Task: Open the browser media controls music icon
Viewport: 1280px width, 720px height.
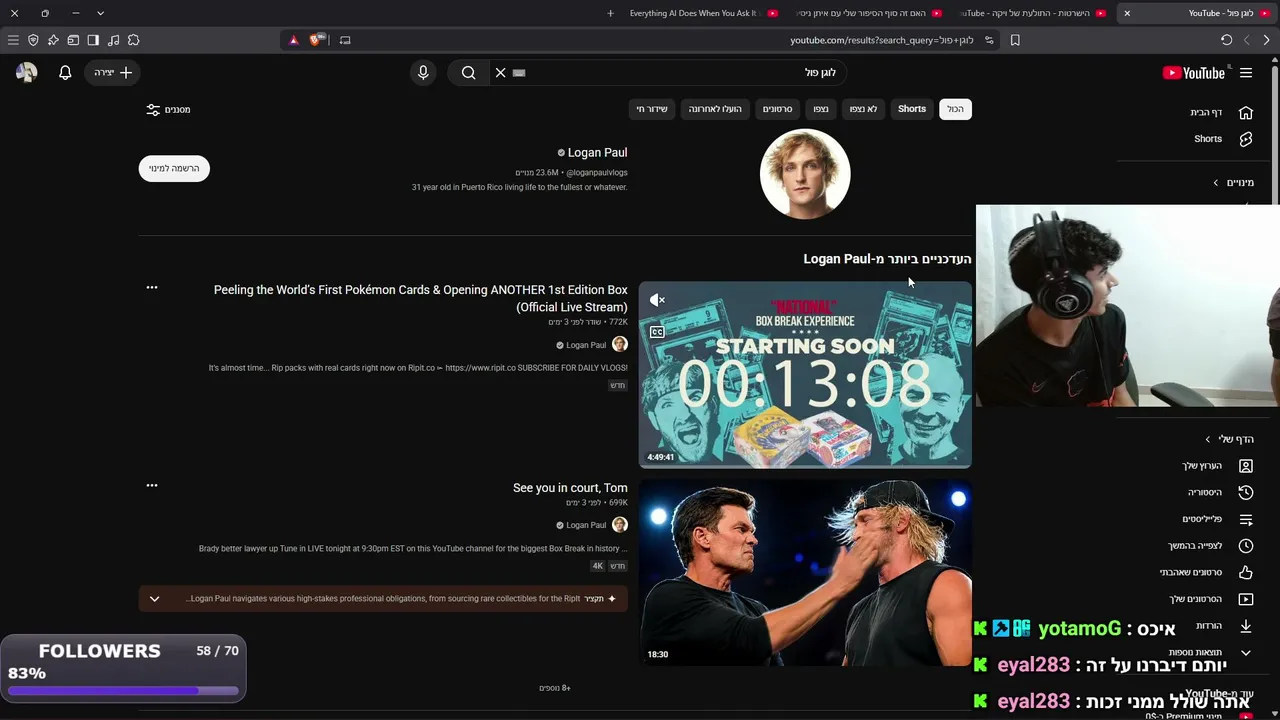Action: tap(113, 40)
